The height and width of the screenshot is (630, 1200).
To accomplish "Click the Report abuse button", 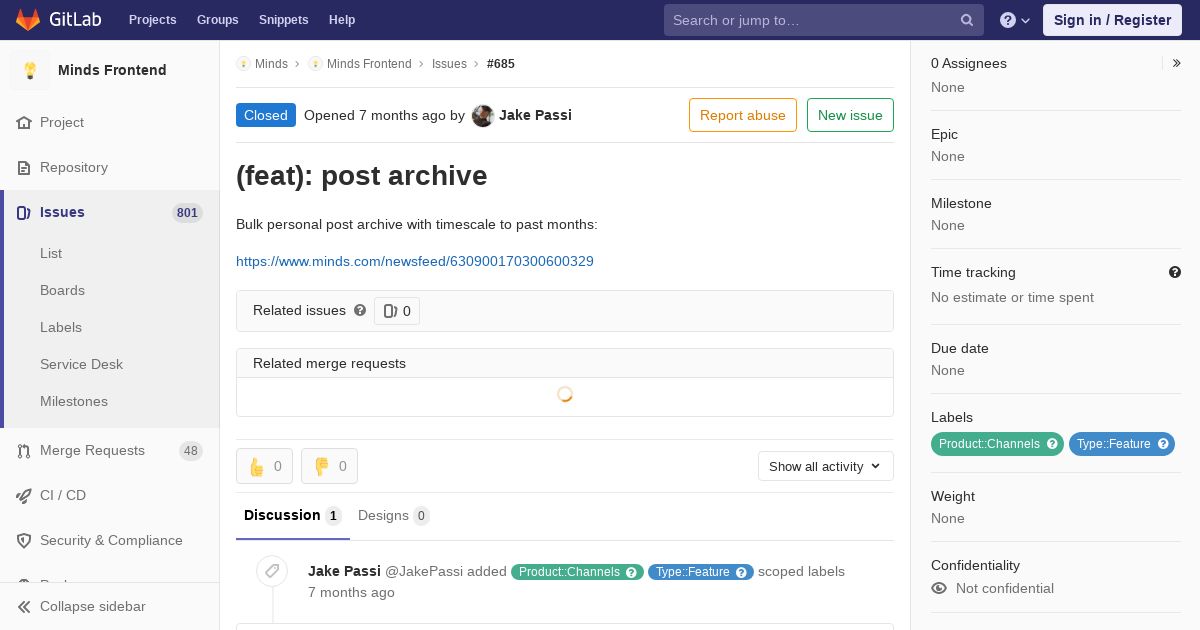I will point(743,115).
